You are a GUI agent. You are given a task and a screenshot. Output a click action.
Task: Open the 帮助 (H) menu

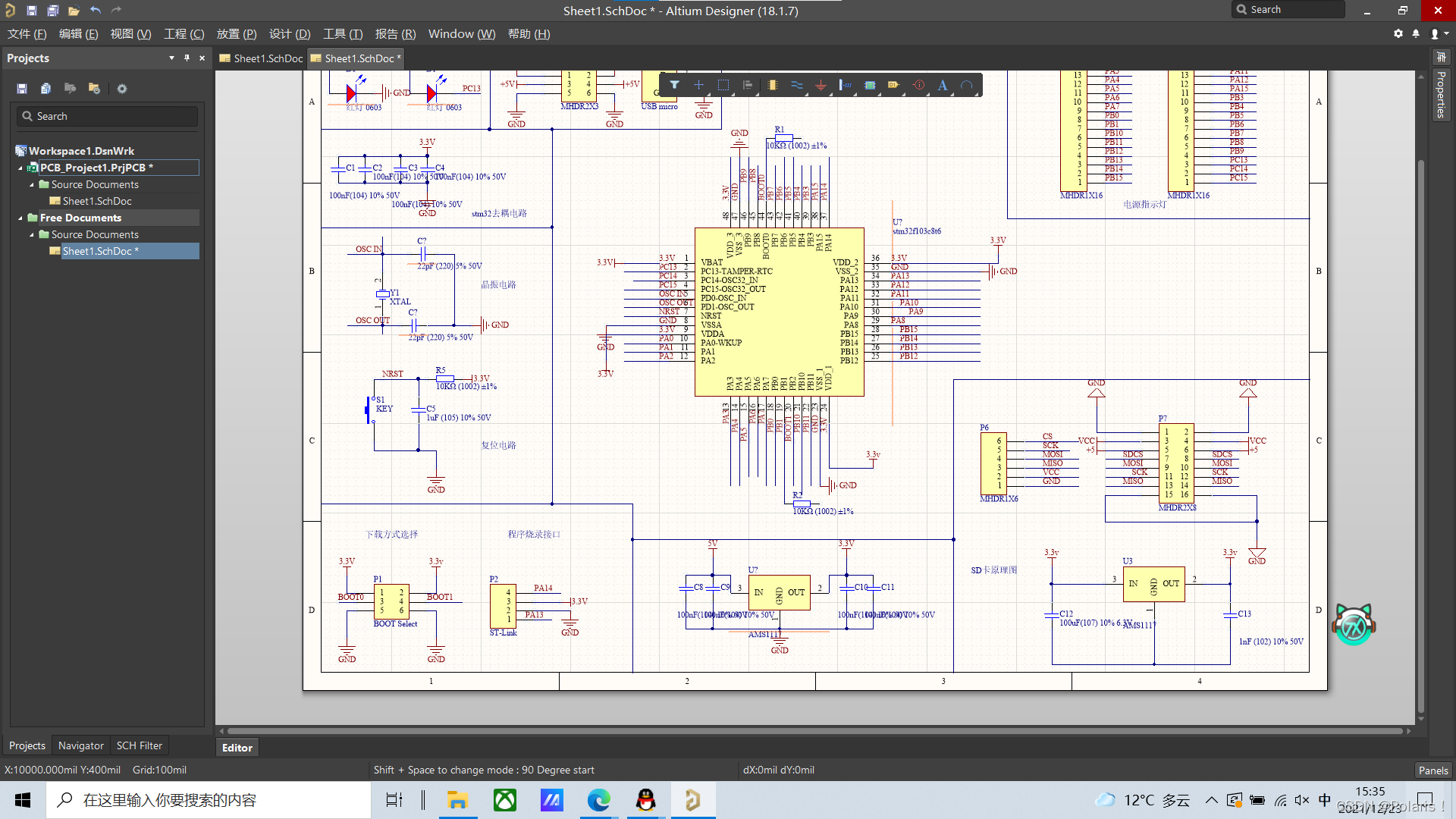(x=529, y=34)
